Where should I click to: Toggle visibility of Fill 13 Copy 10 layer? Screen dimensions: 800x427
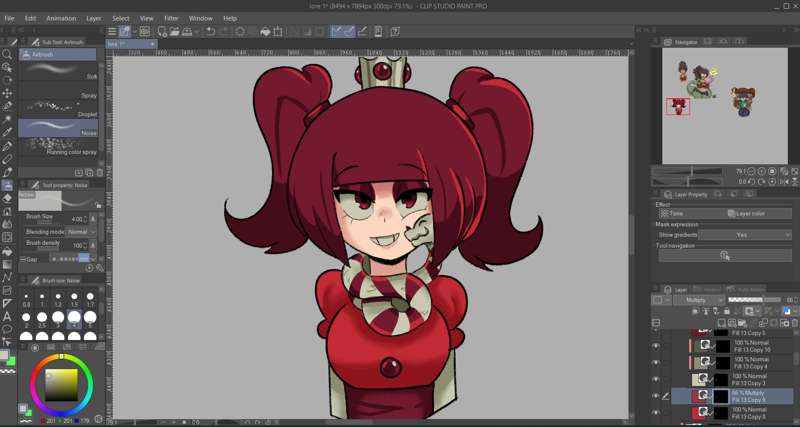click(656, 346)
